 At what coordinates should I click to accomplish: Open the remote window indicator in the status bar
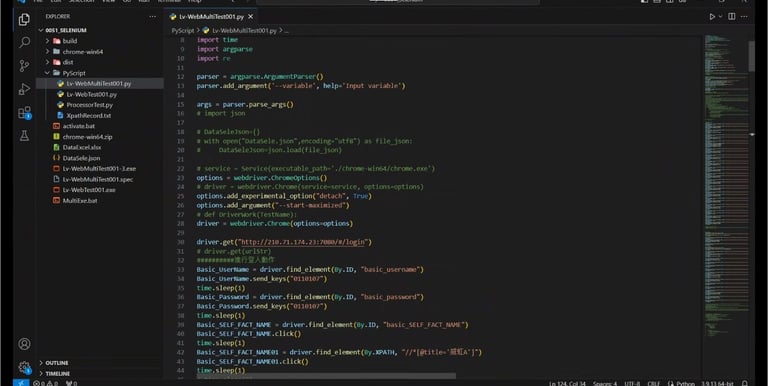coord(21,383)
